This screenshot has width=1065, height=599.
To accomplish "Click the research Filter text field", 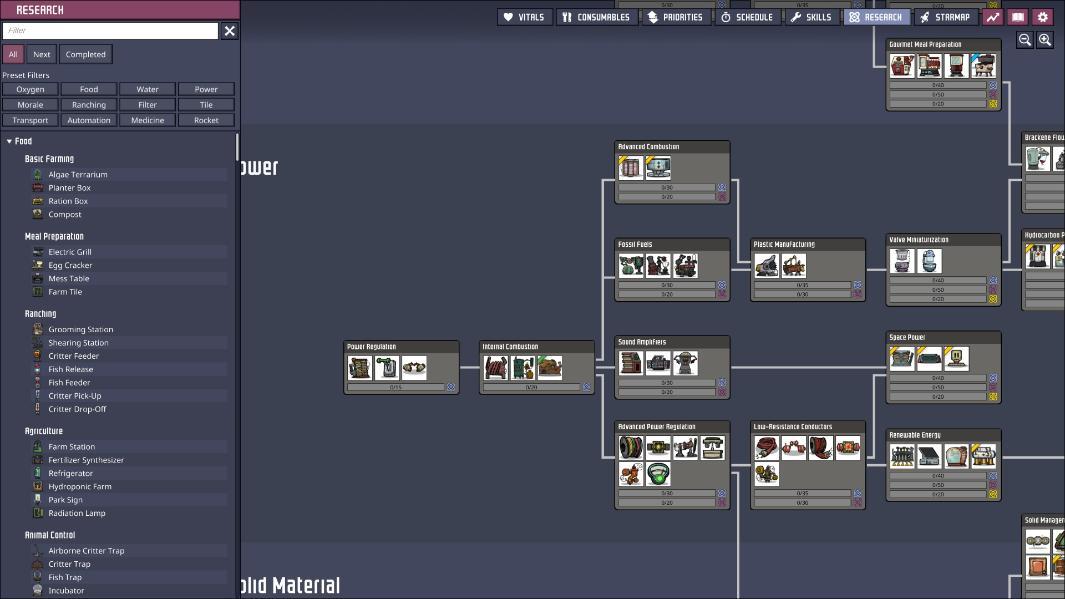I will (110, 31).
